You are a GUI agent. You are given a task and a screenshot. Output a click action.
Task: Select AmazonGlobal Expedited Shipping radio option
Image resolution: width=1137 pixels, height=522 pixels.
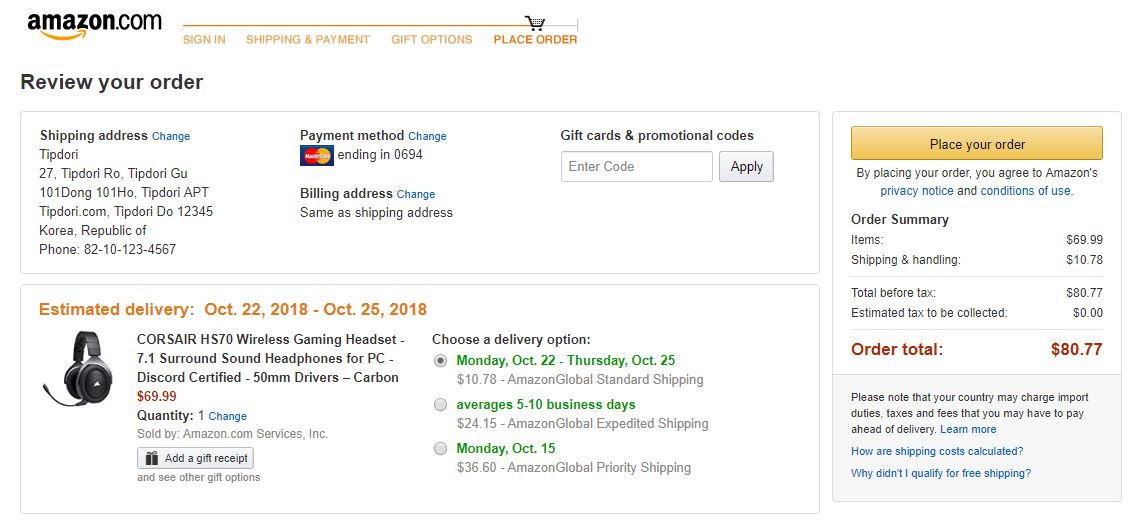pos(441,405)
